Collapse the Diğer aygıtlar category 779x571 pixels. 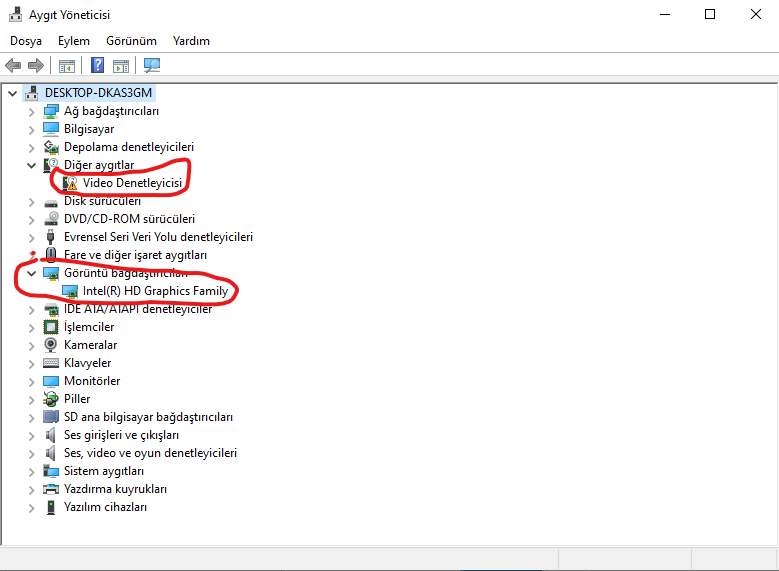coord(31,165)
